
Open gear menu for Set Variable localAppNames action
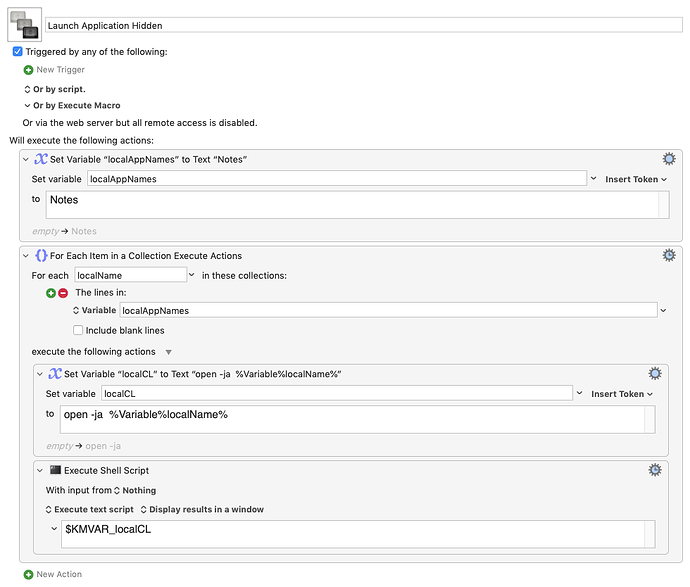tap(669, 159)
